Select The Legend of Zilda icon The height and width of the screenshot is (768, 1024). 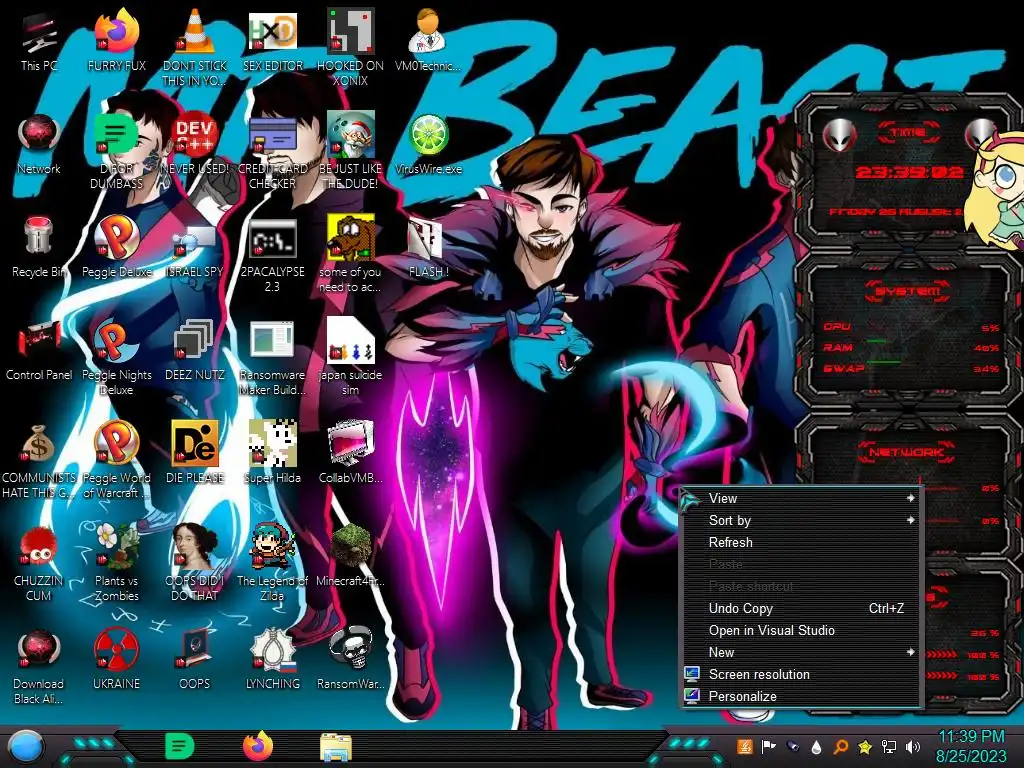(273, 563)
